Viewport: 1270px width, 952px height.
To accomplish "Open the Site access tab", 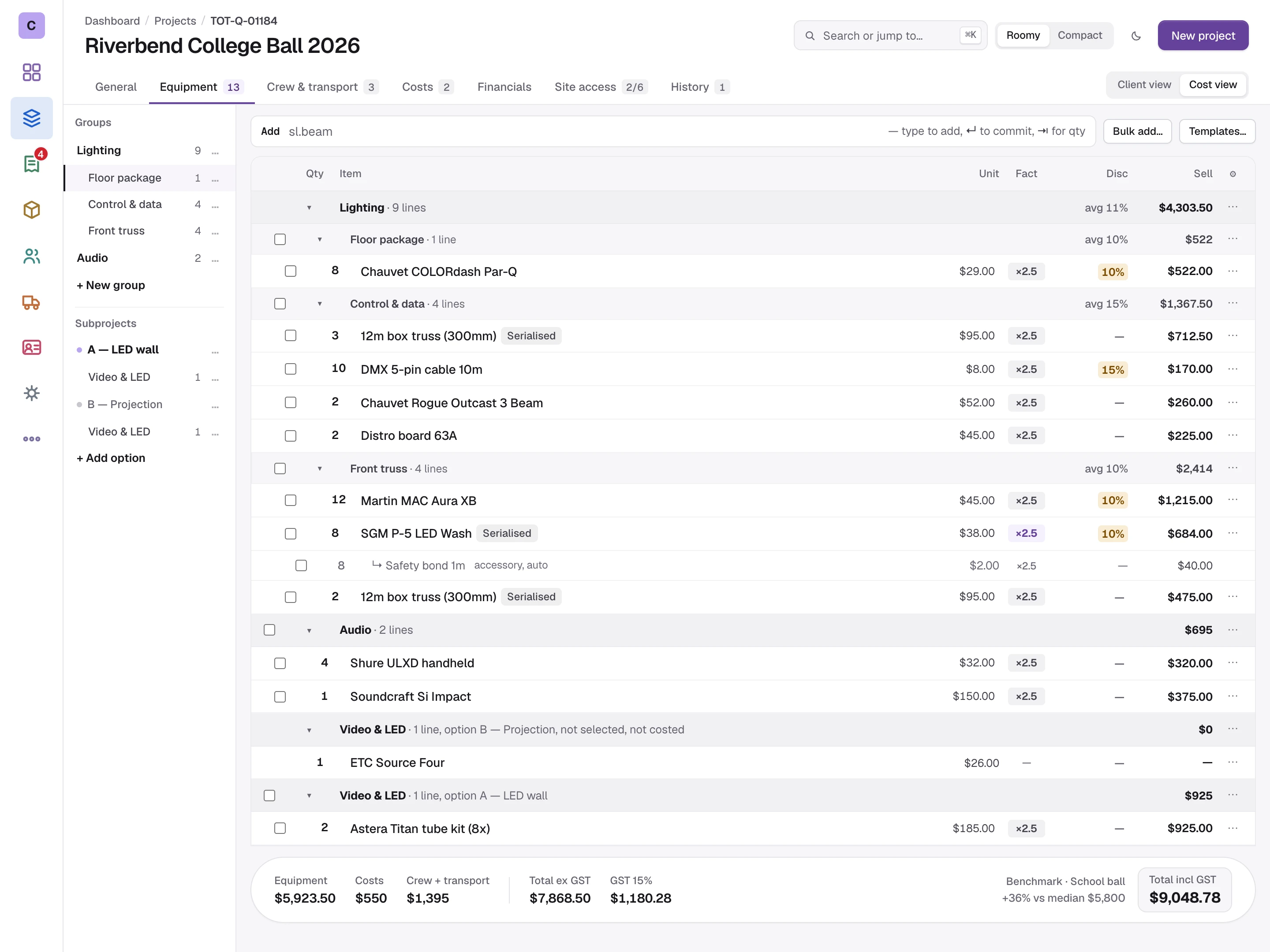I will pyautogui.click(x=601, y=87).
